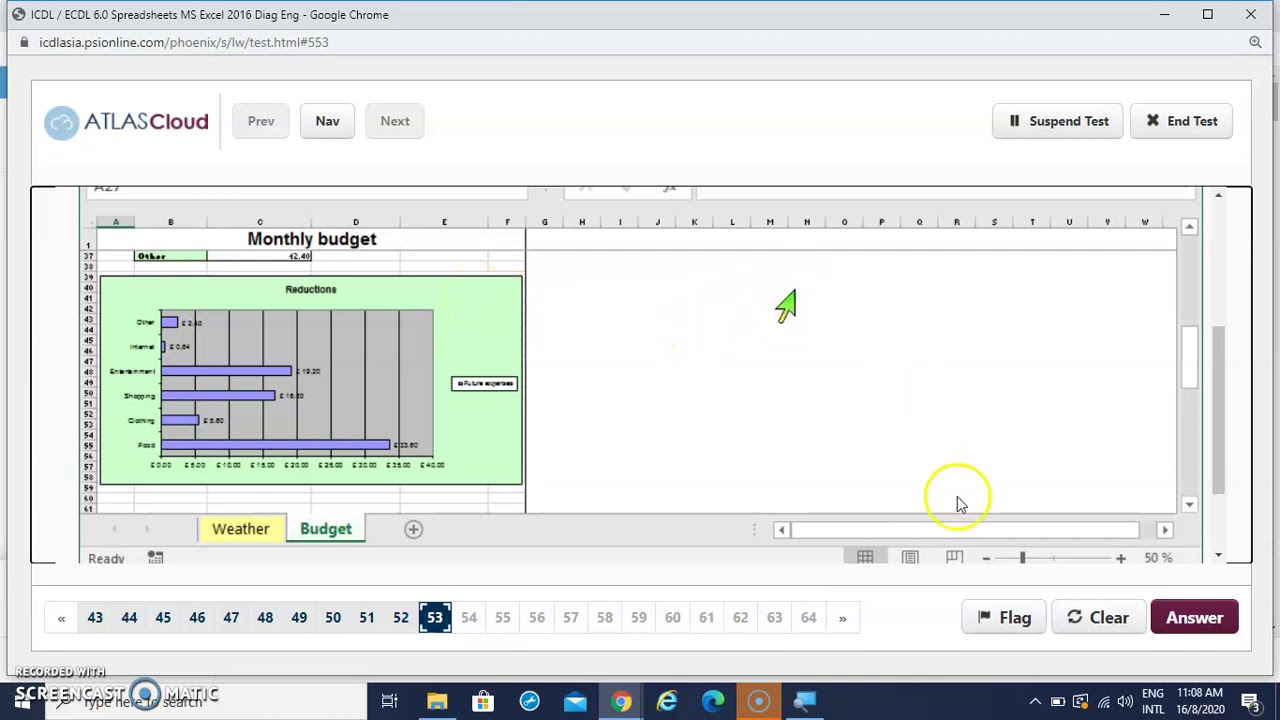Flag this question
Screen dimensions: 1280x720
(x=1003, y=617)
